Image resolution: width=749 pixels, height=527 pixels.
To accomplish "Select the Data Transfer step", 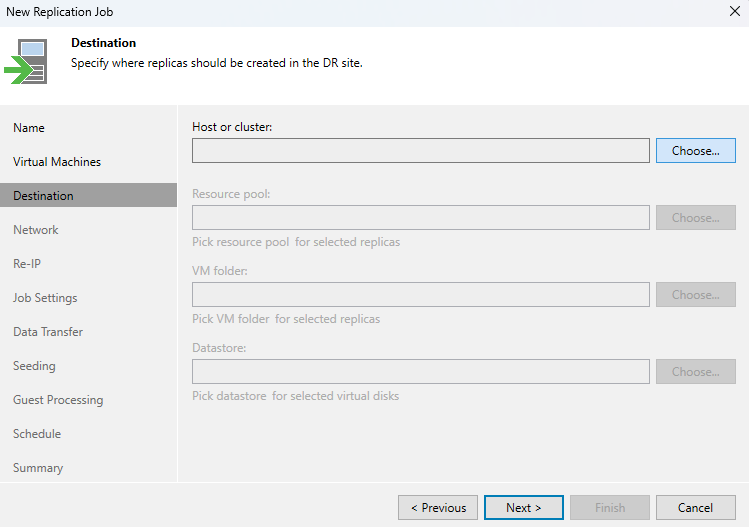I will pyautogui.click(x=48, y=332).
